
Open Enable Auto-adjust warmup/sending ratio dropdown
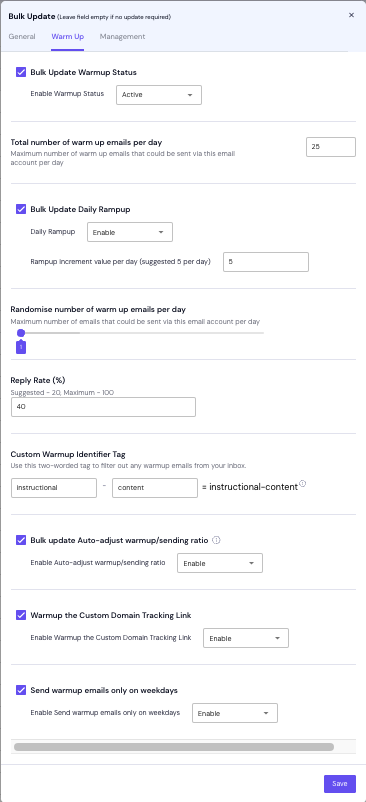[220, 563]
